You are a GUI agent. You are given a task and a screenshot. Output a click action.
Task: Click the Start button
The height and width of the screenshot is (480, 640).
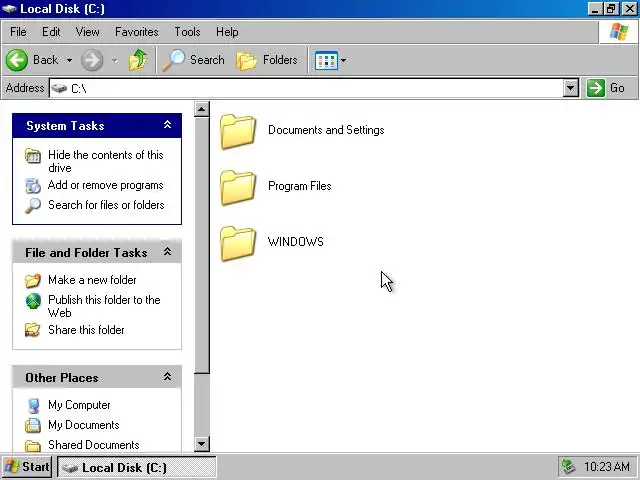(27, 467)
